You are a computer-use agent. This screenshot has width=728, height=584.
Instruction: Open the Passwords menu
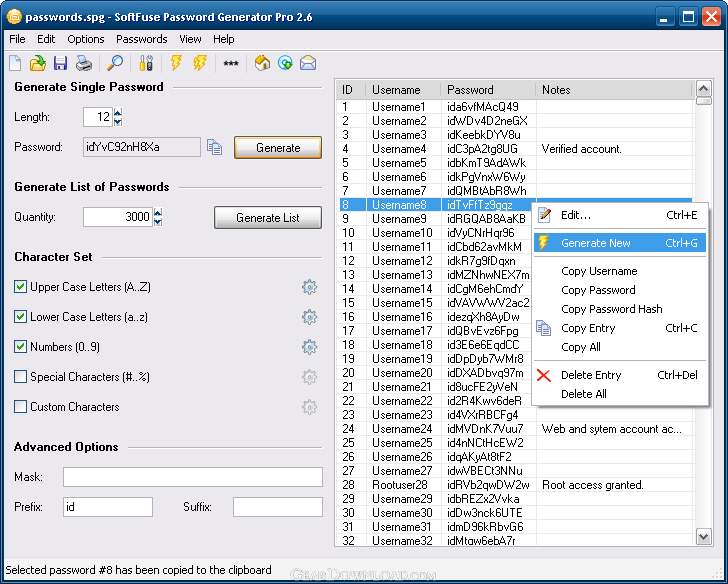point(142,39)
